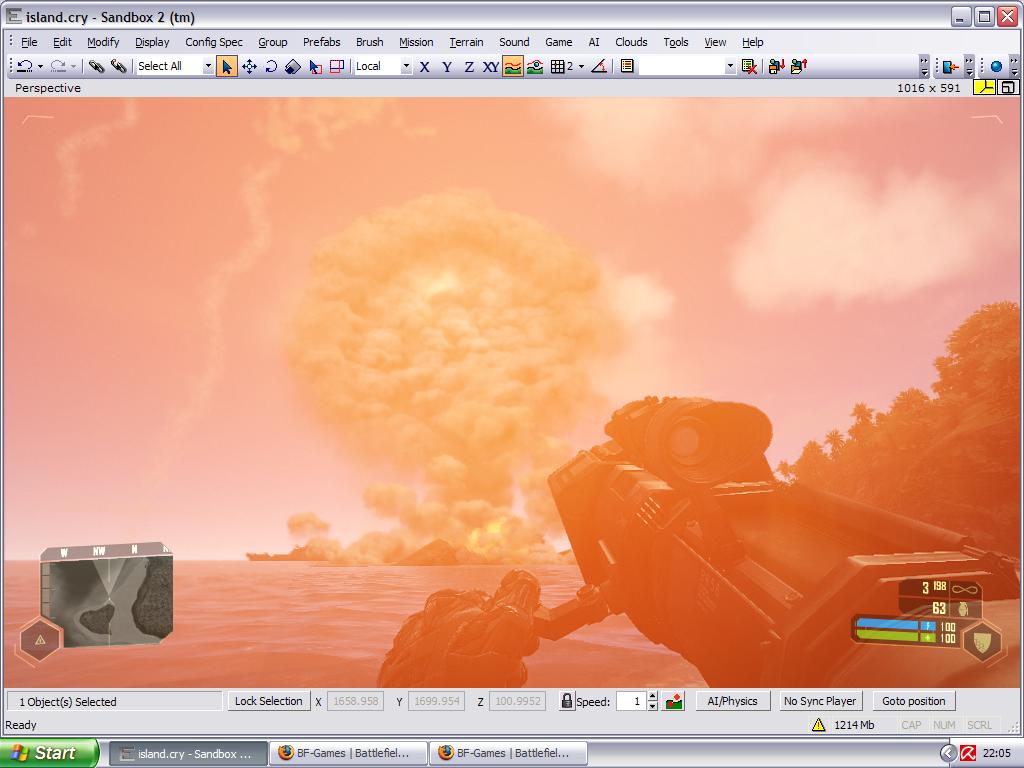Click the red antivirus tray icon
Image resolution: width=1024 pixels, height=768 pixels.
pyautogui.click(x=967, y=753)
